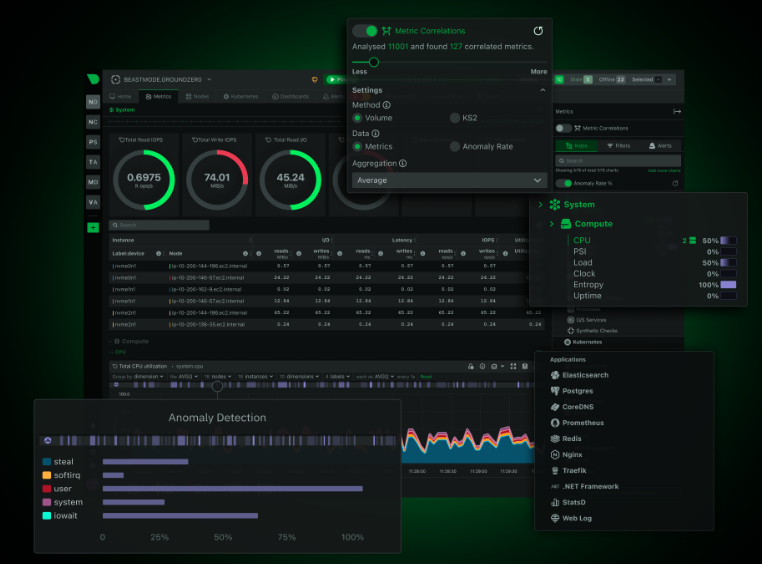Open the Index tab in sidebar
Image resolution: width=762 pixels, height=564 pixels.
tap(576, 146)
